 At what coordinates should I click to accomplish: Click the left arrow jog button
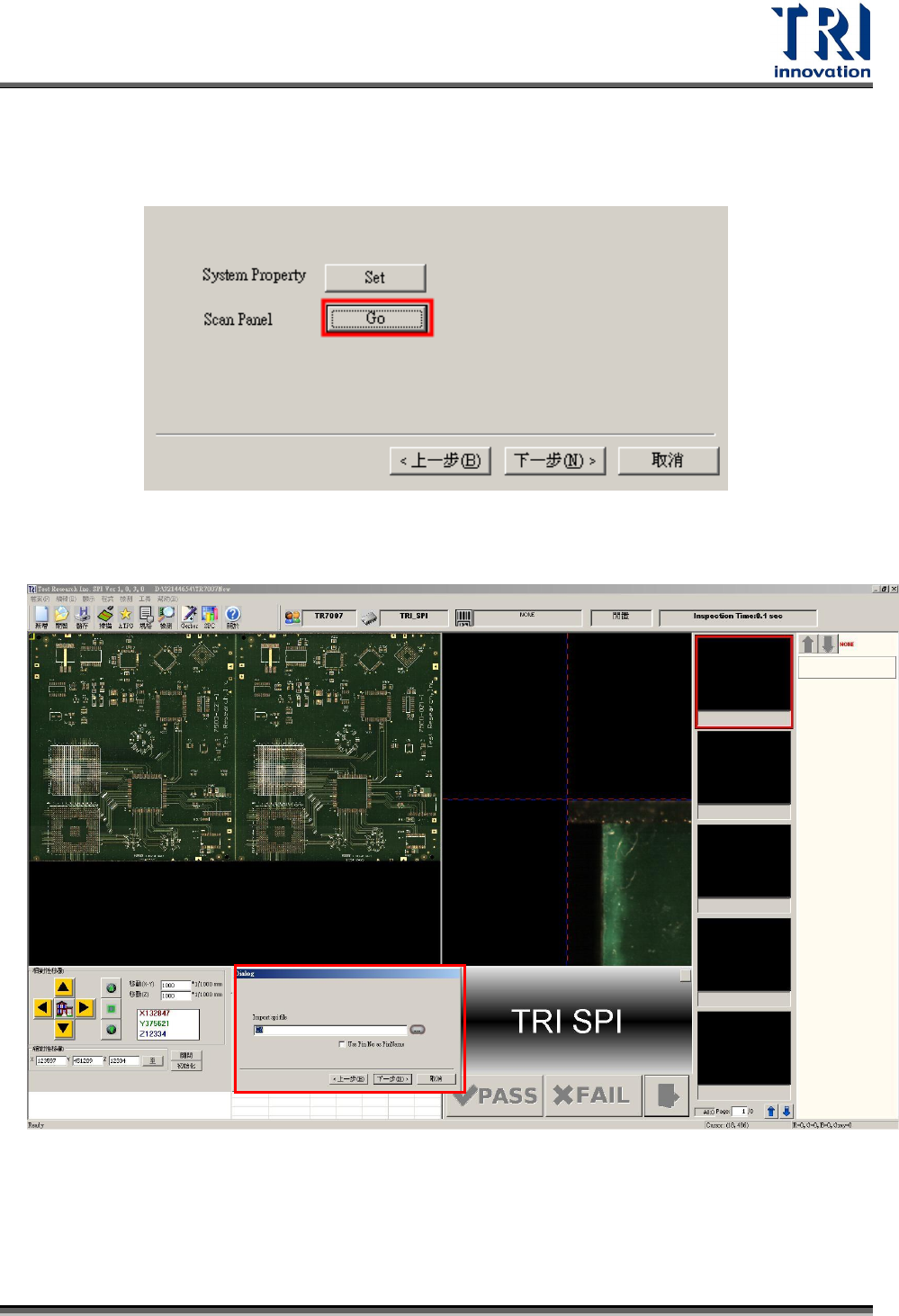[42, 1008]
